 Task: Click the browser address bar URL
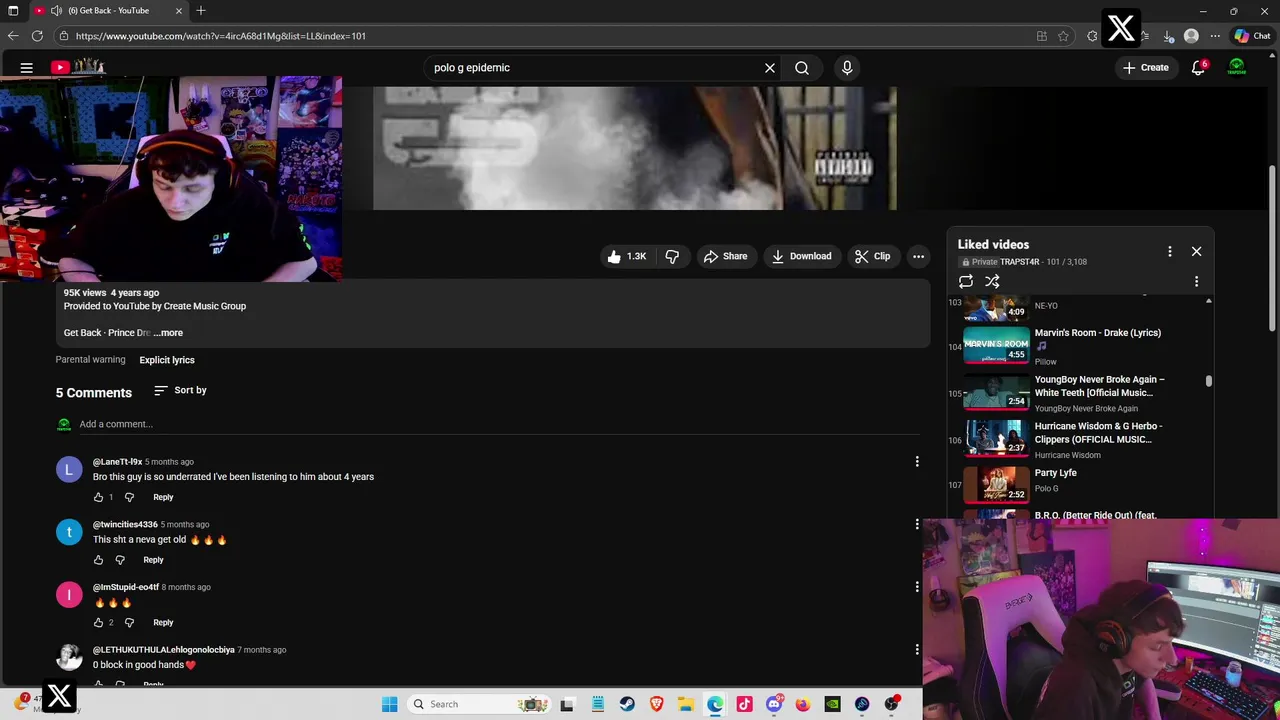coord(220,36)
